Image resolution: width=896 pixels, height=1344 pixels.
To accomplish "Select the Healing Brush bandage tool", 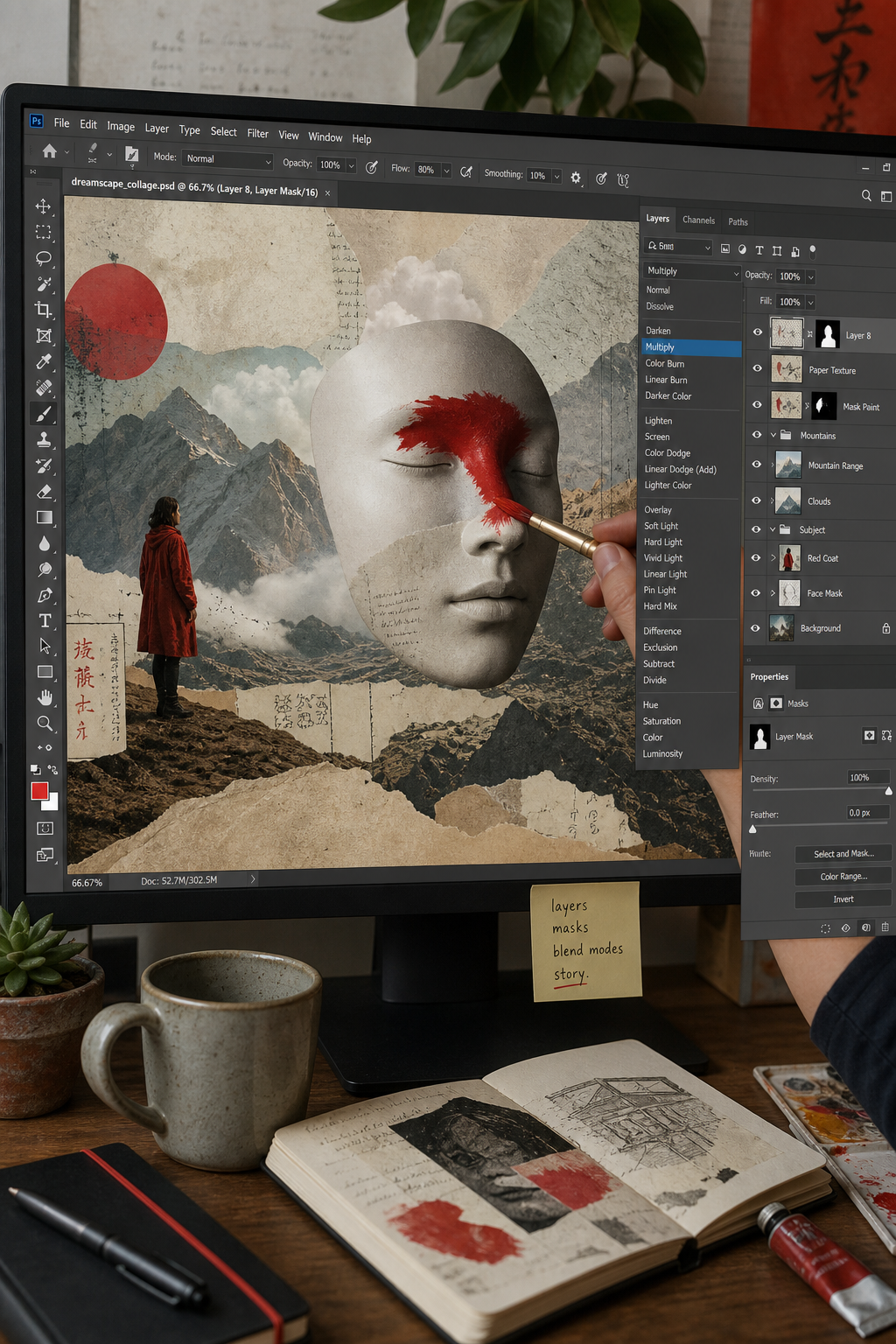I will pos(44,388).
